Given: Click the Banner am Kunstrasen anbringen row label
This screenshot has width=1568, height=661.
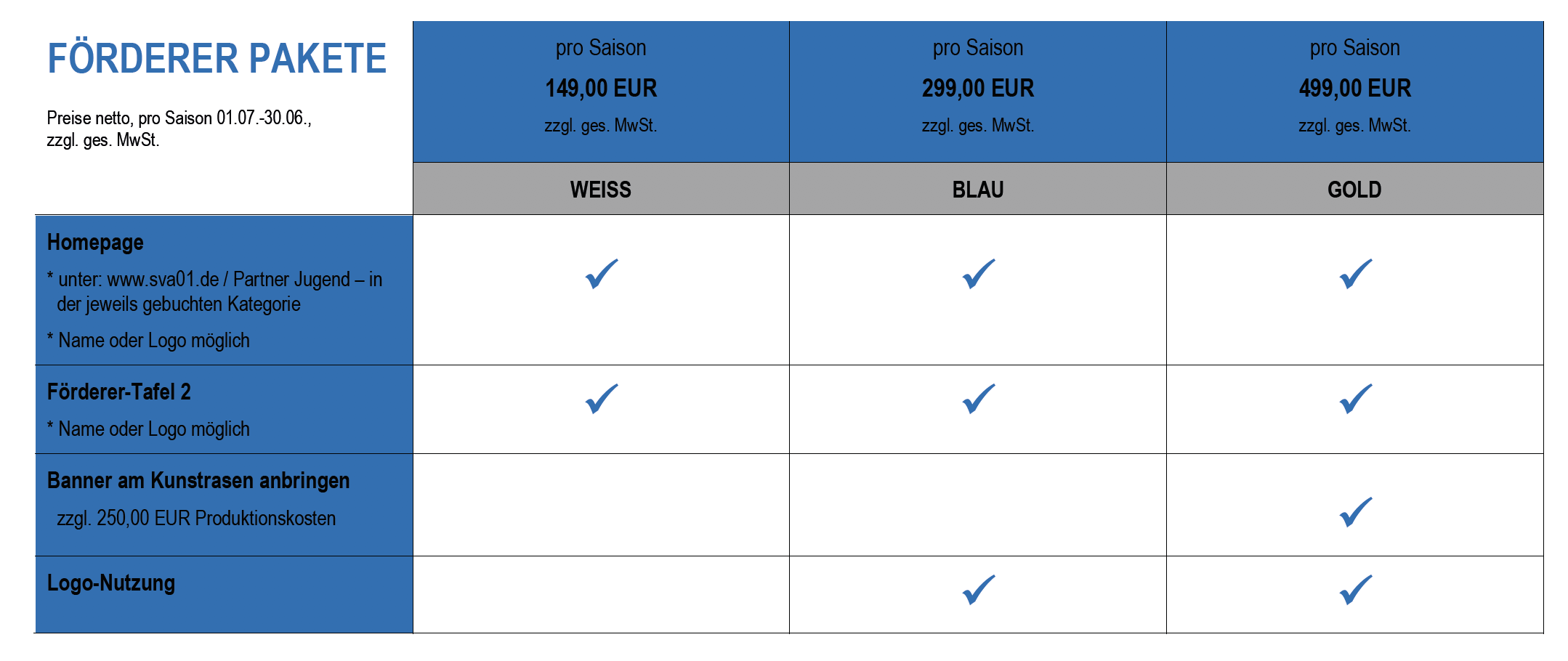Looking at the screenshot, I should [x=198, y=481].
